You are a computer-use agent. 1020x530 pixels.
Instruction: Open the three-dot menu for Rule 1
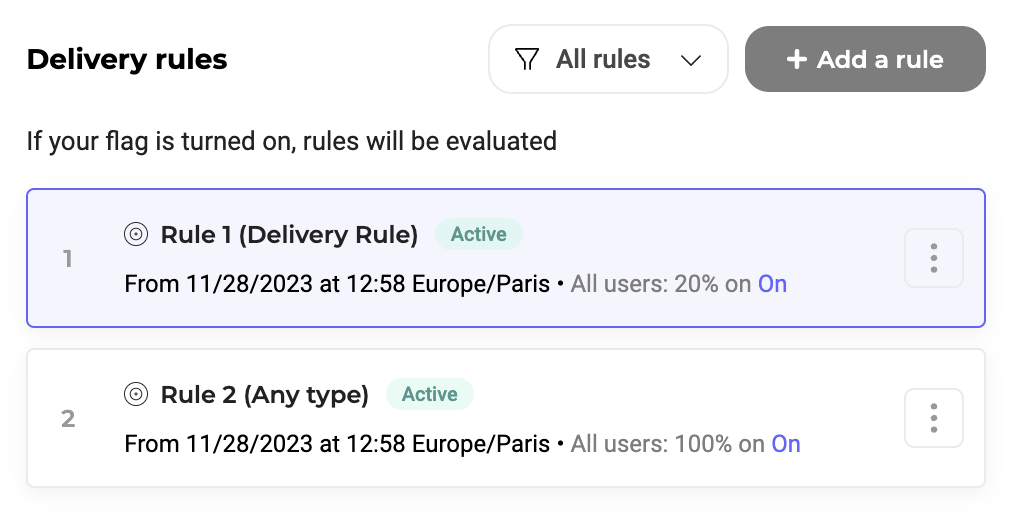[933, 258]
